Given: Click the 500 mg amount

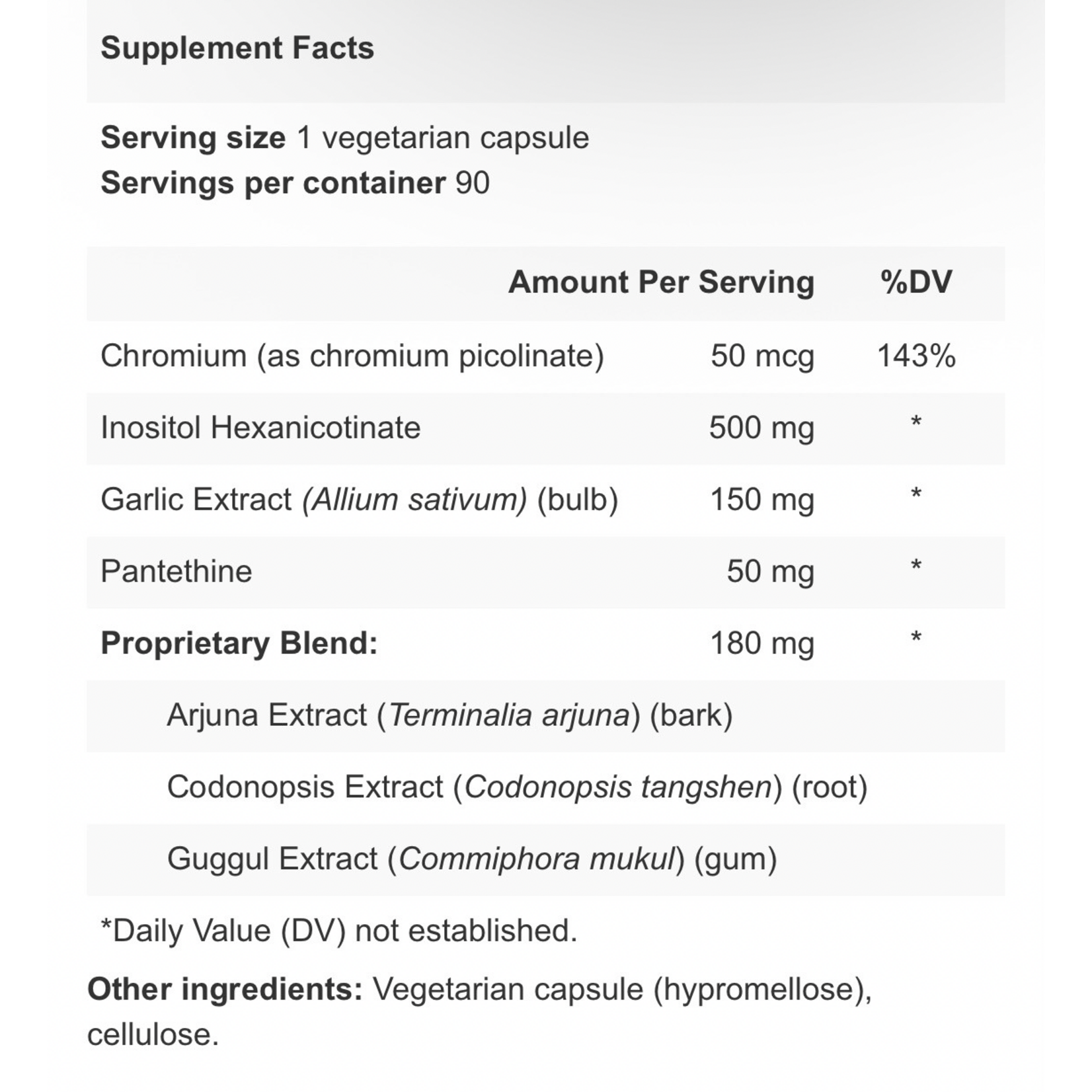Looking at the screenshot, I should [x=761, y=428].
